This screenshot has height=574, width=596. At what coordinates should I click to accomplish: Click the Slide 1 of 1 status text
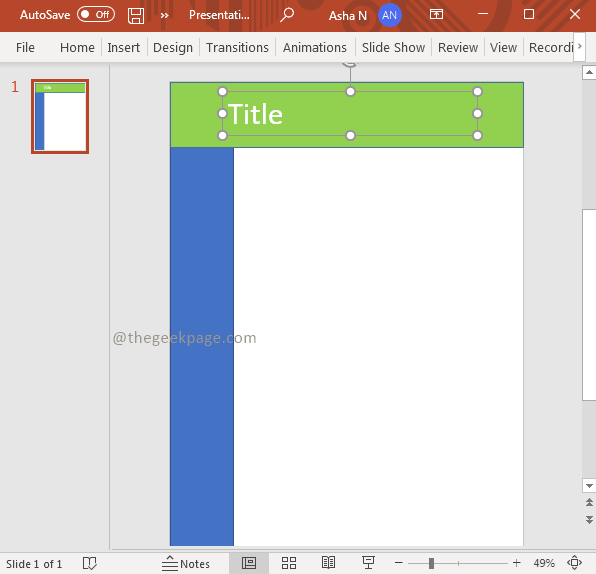point(34,564)
